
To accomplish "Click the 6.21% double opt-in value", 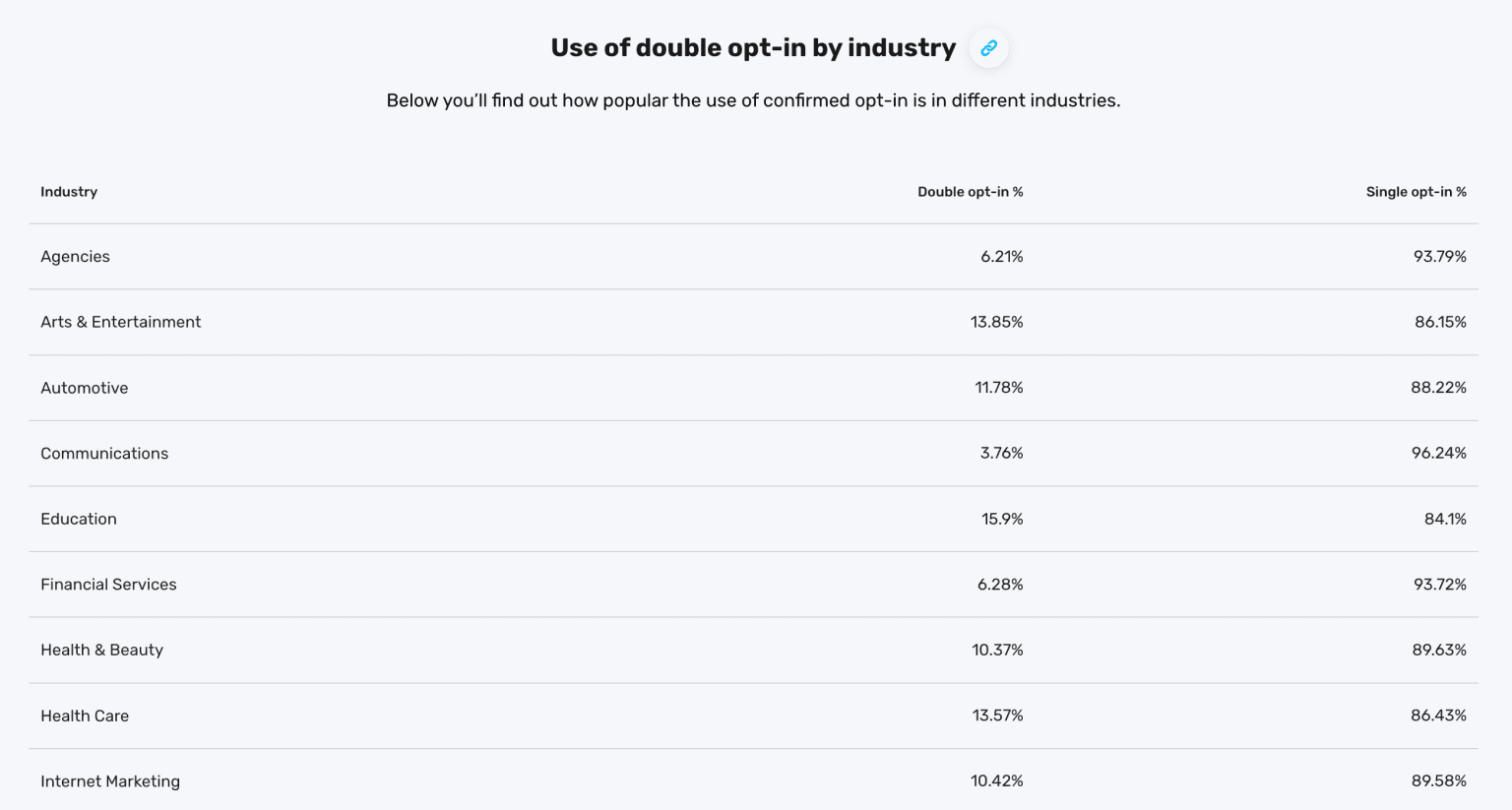I will [1001, 257].
